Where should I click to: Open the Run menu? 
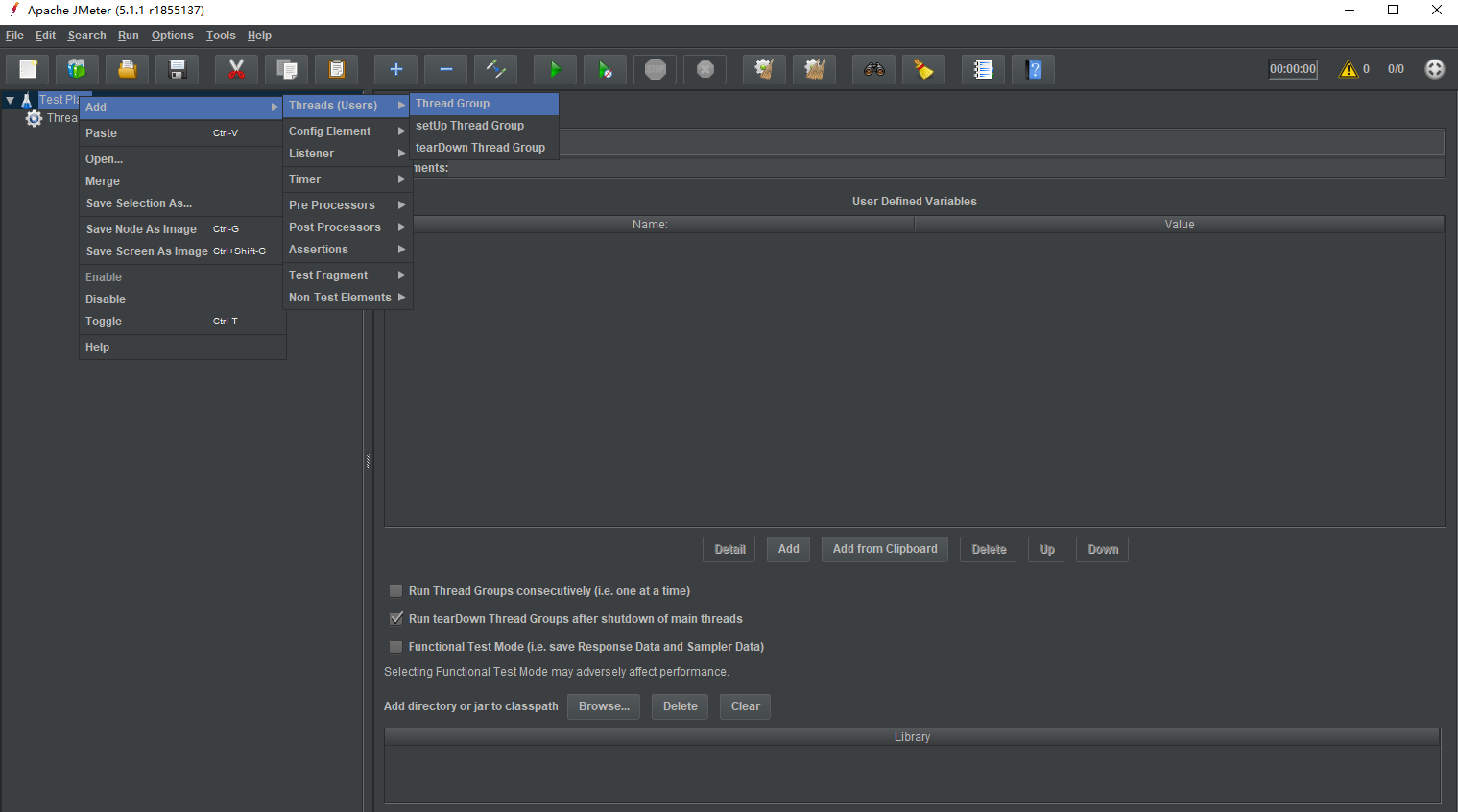click(128, 36)
